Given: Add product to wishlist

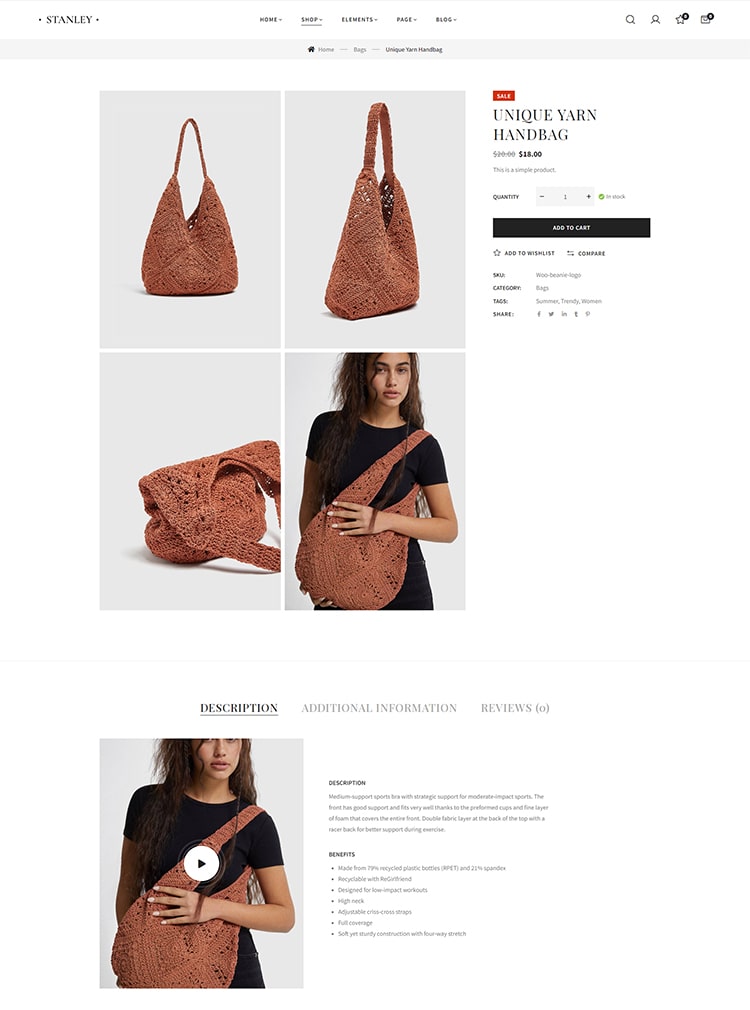Looking at the screenshot, I should pos(523,253).
